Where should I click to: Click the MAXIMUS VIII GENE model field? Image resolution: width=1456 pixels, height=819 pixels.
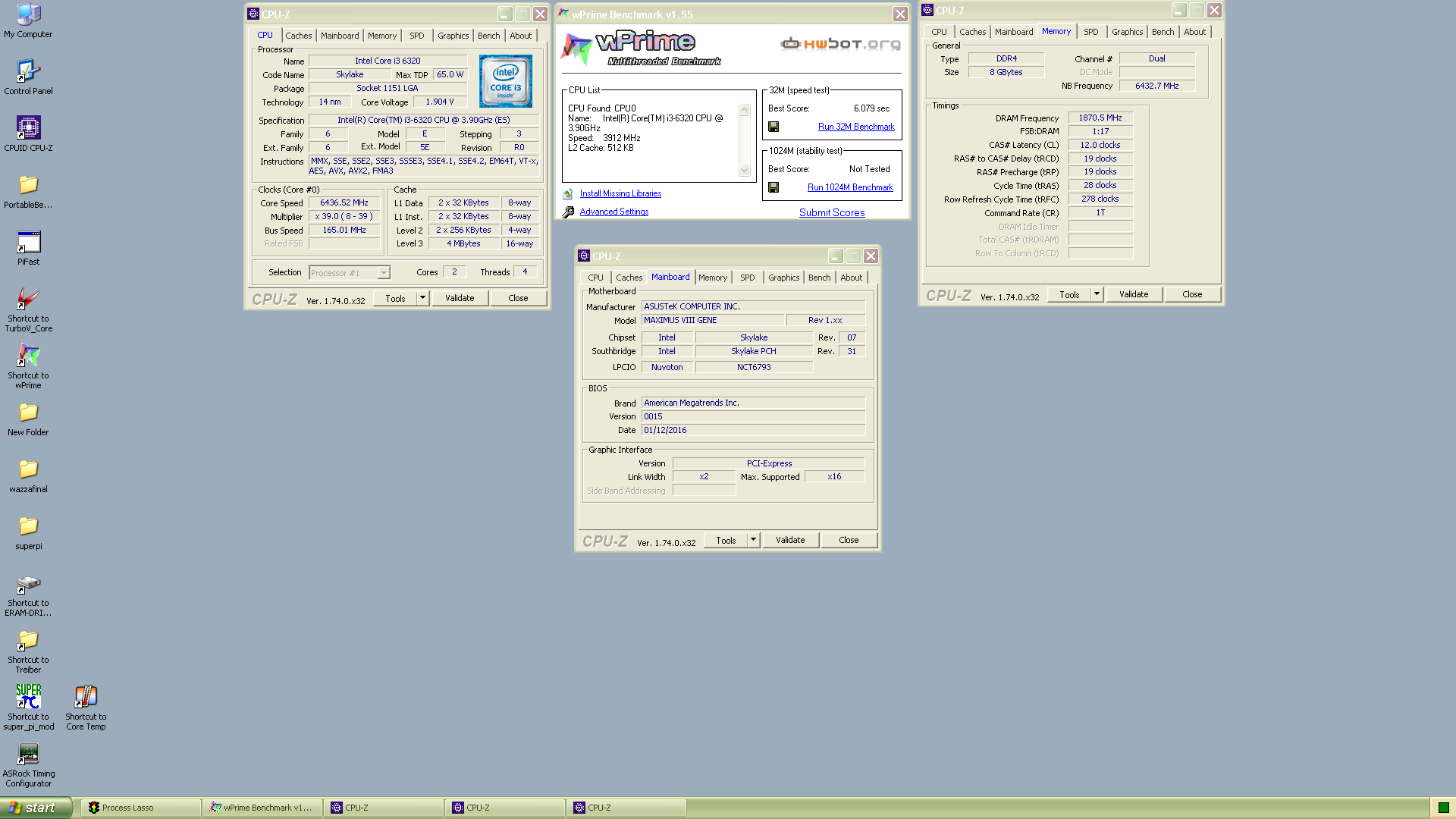pyautogui.click(x=712, y=320)
